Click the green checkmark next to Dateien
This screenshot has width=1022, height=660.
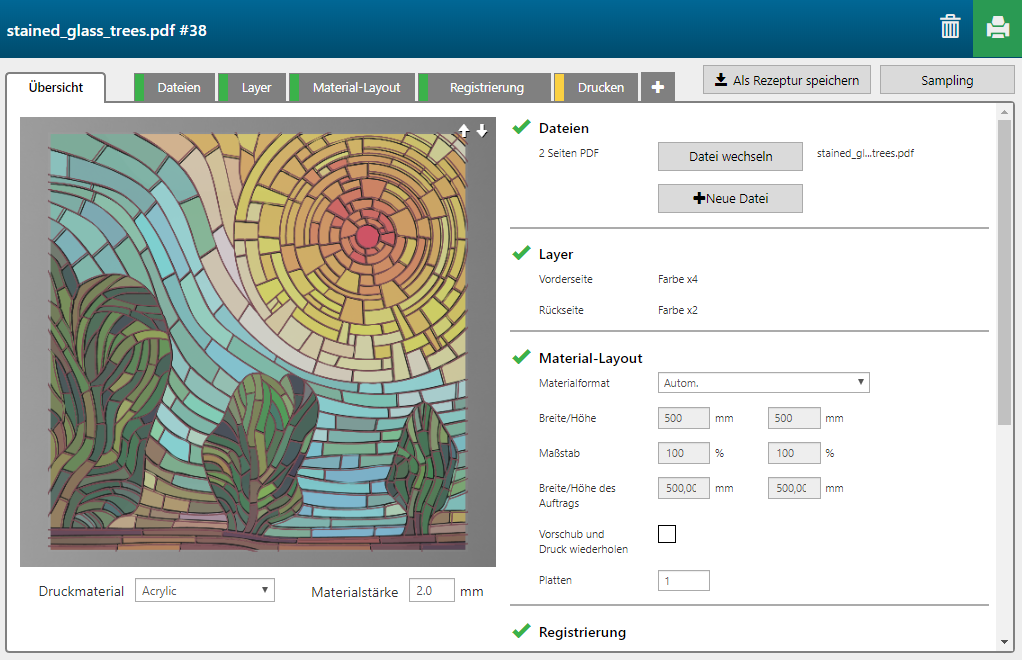tap(521, 128)
